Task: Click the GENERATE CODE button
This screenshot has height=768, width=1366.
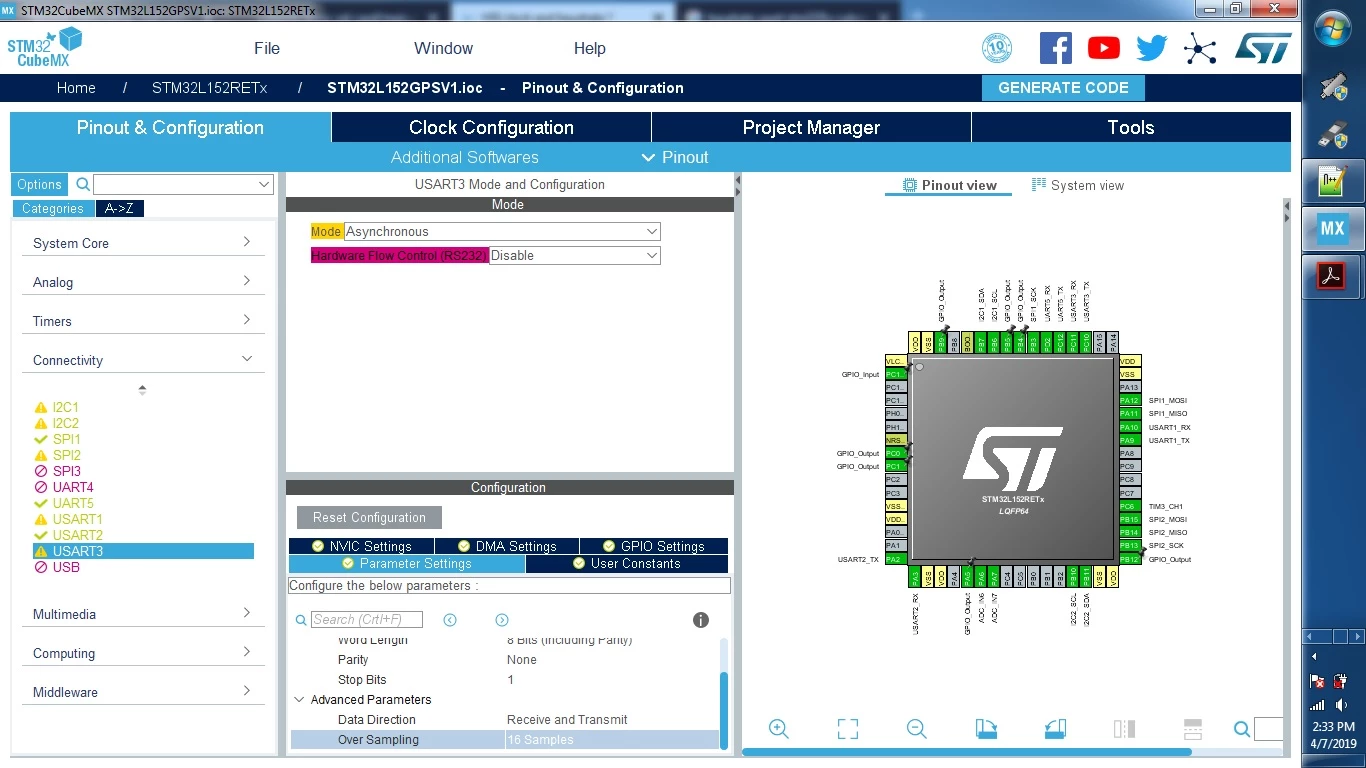Action: (1063, 88)
